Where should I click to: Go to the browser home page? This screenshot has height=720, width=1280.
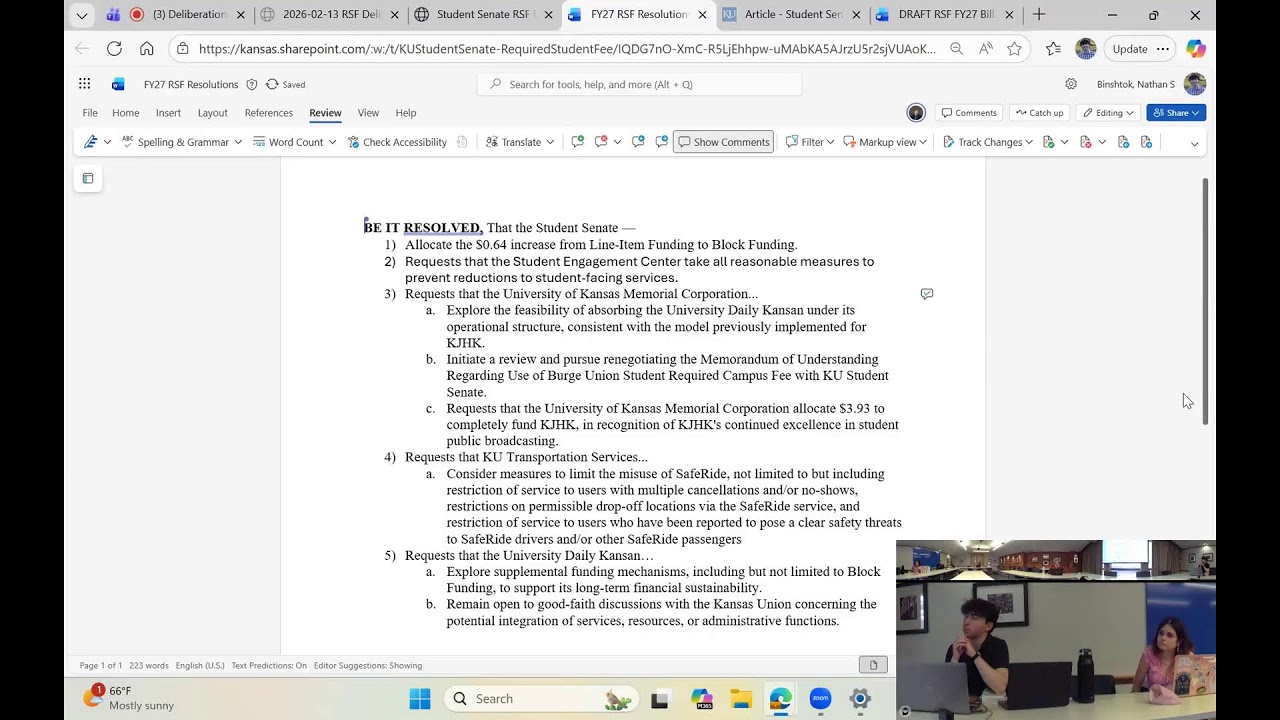tap(147, 48)
